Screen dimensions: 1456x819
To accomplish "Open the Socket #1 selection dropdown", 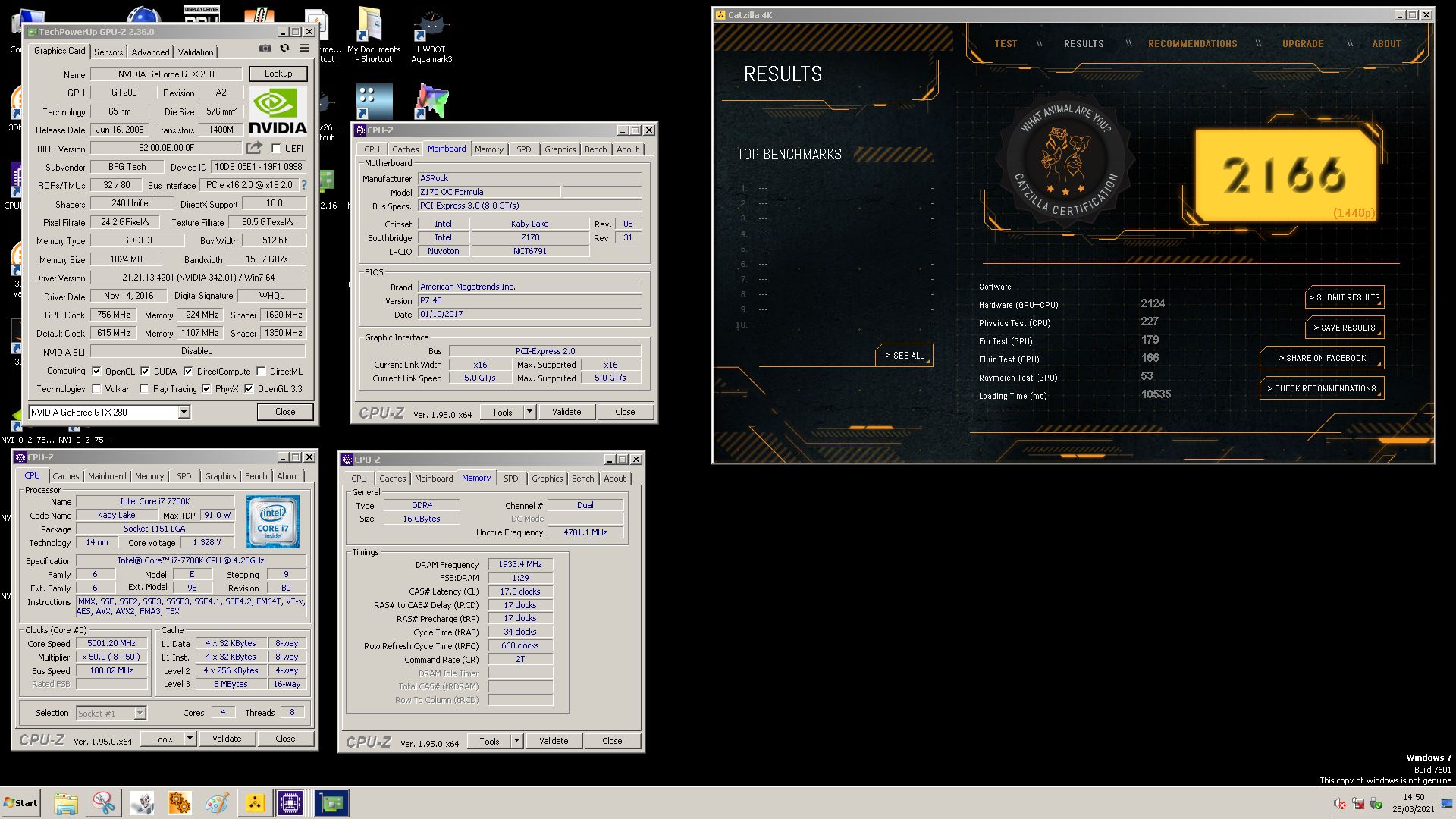I will coord(111,713).
